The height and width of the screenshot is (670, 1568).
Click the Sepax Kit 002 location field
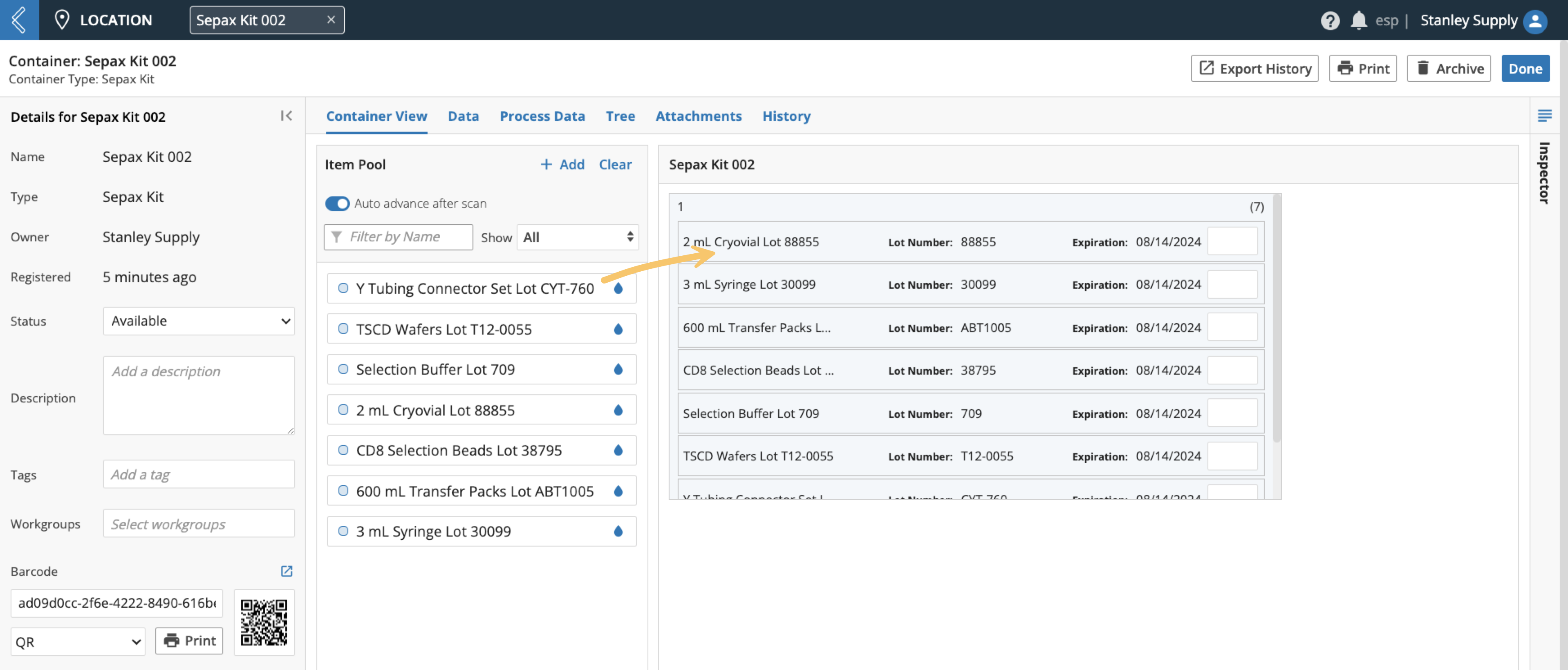267,20
